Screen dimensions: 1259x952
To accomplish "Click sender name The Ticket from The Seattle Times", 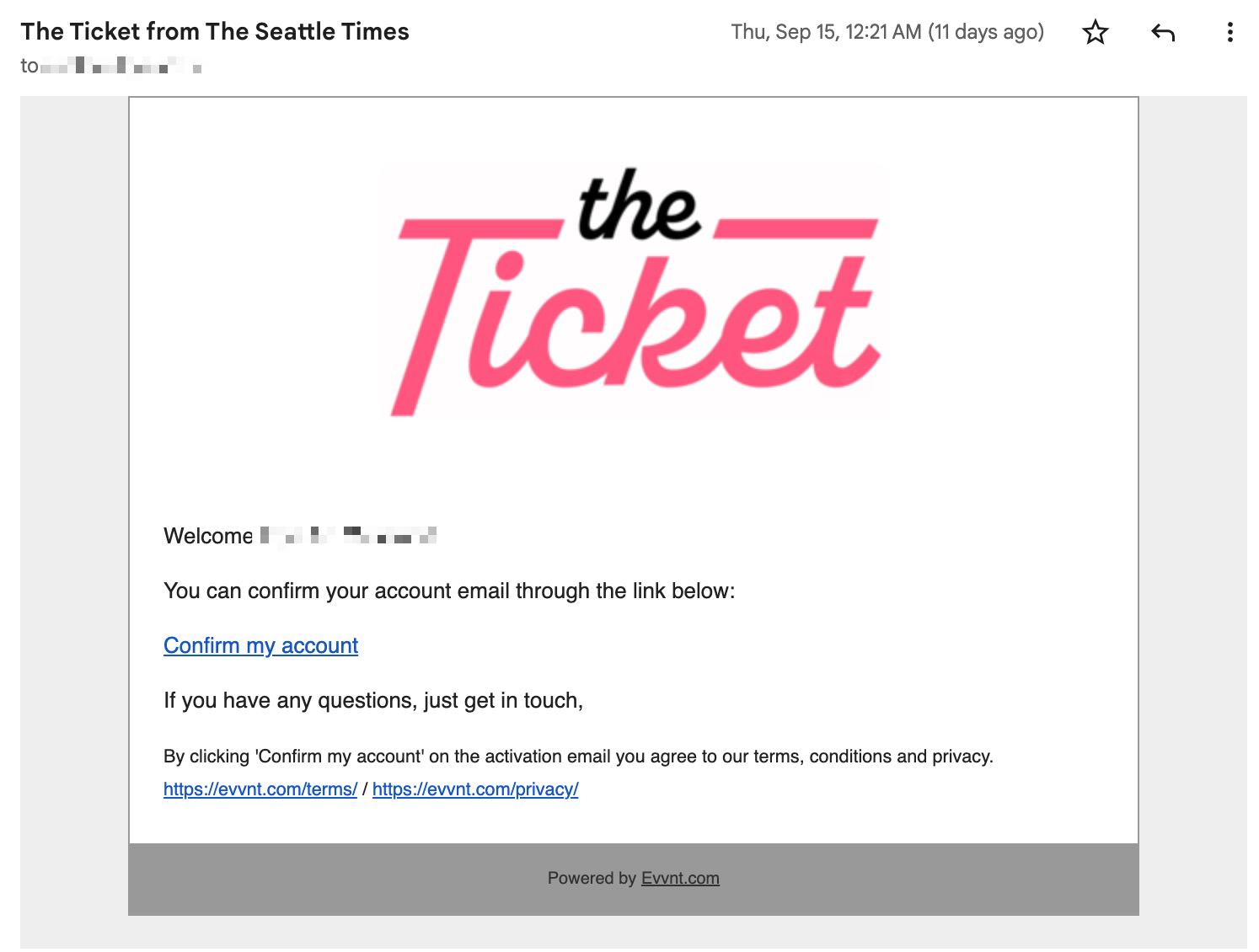I will (x=215, y=32).
